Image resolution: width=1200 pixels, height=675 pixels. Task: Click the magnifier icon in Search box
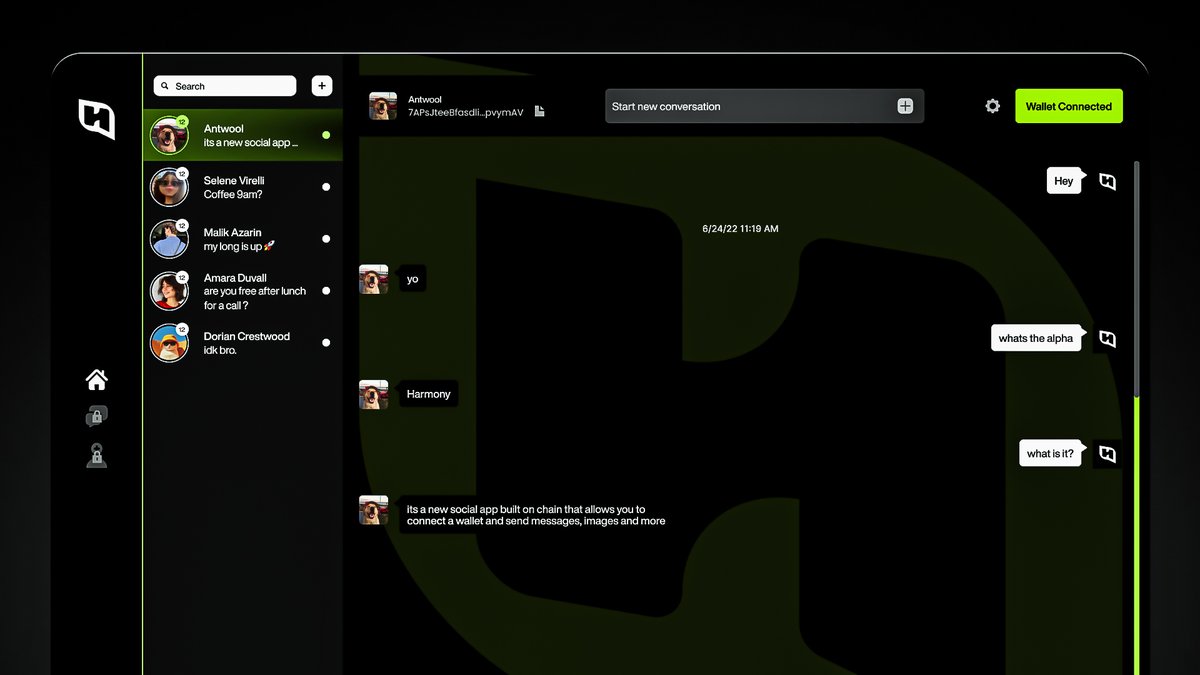pyautogui.click(x=166, y=86)
